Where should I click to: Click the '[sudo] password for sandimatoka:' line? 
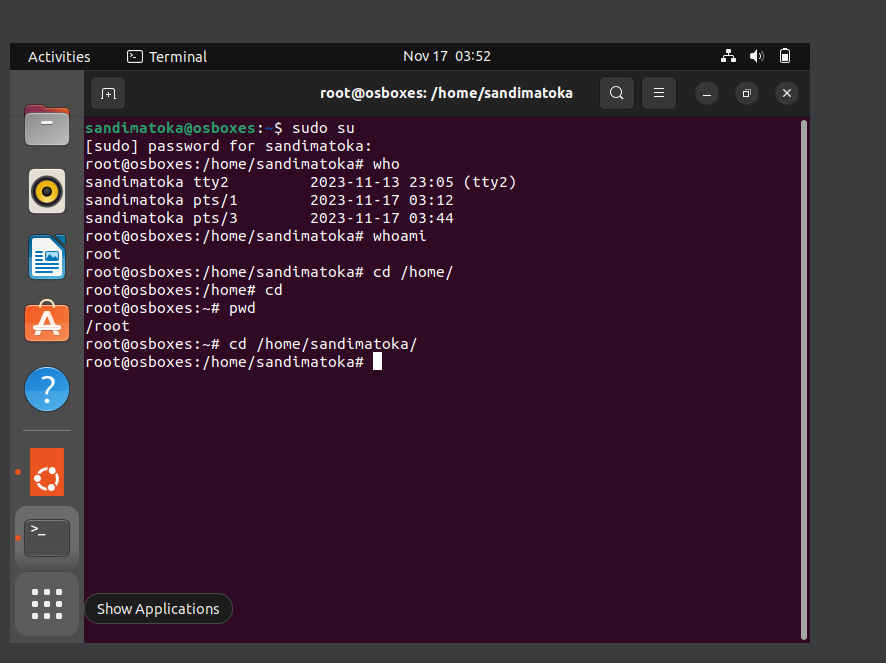[228, 146]
